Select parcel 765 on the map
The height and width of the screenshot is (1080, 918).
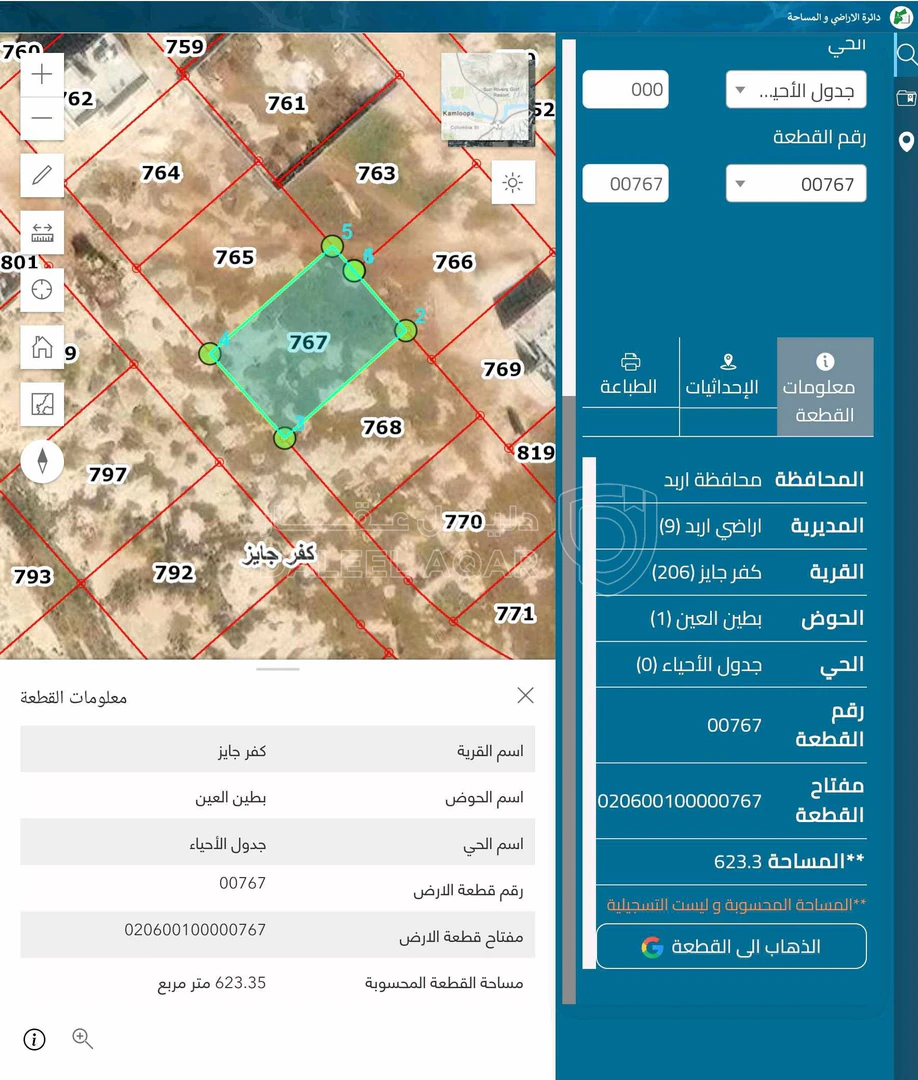tap(234, 258)
